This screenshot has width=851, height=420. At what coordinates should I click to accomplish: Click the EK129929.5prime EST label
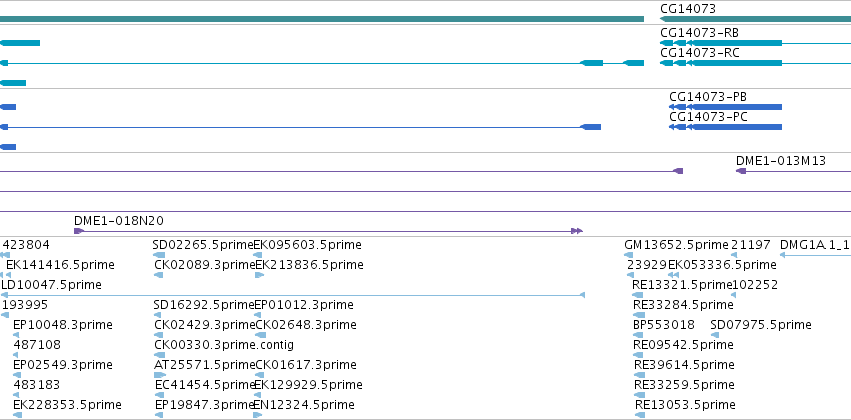(x=309, y=385)
